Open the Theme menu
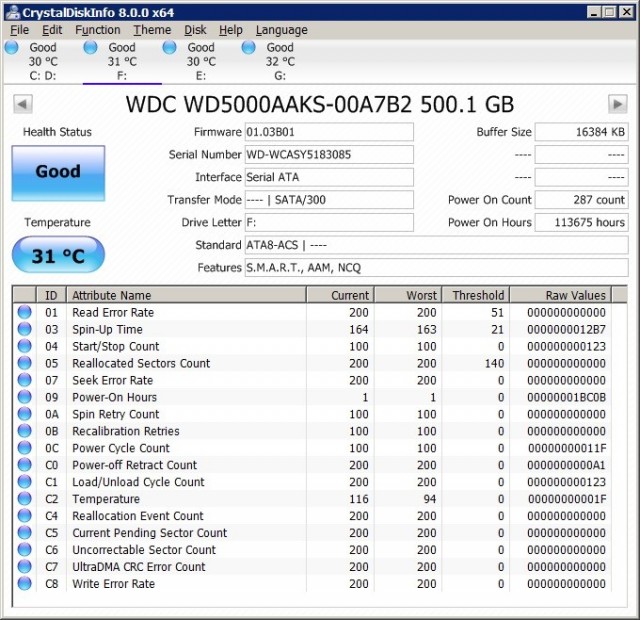The height and width of the screenshot is (620, 640). pos(152,30)
